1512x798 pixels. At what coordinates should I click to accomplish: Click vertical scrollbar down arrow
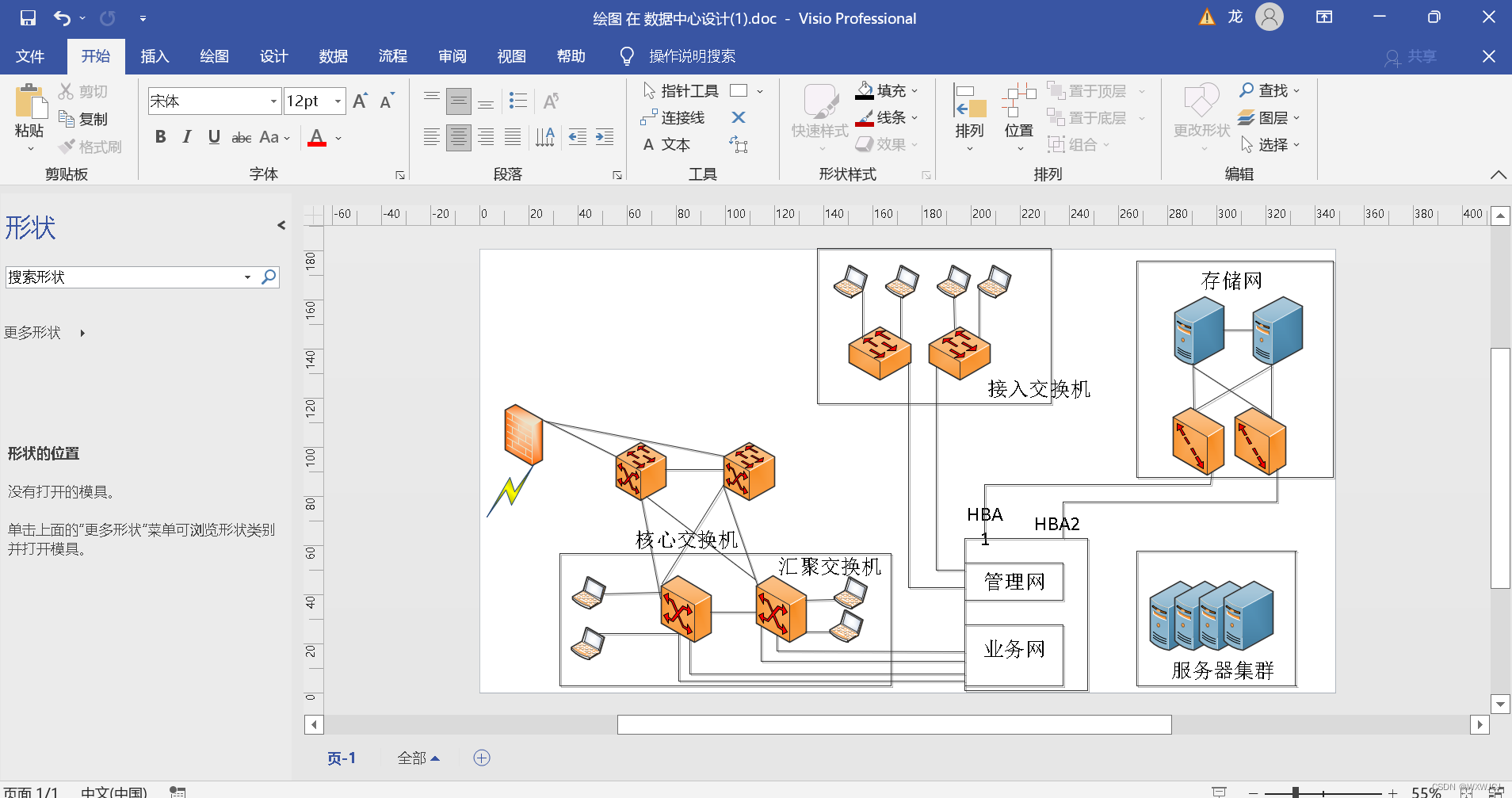click(x=1499, y=704)
